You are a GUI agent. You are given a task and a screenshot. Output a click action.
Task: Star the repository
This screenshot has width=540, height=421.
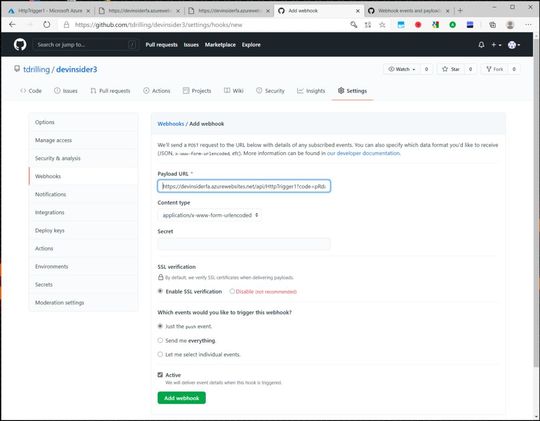point(451,69)
